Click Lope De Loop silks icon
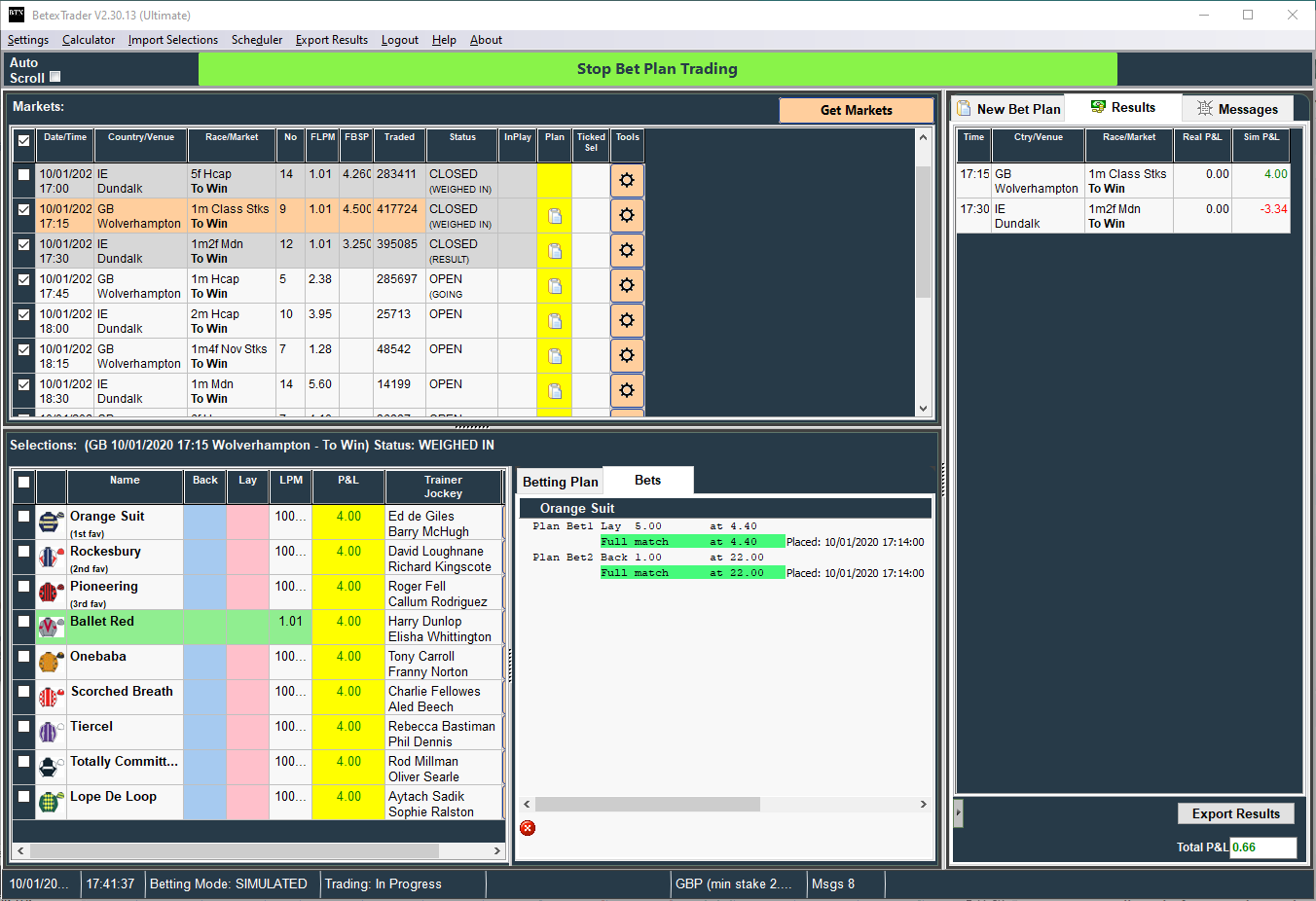 click(51, 802)
